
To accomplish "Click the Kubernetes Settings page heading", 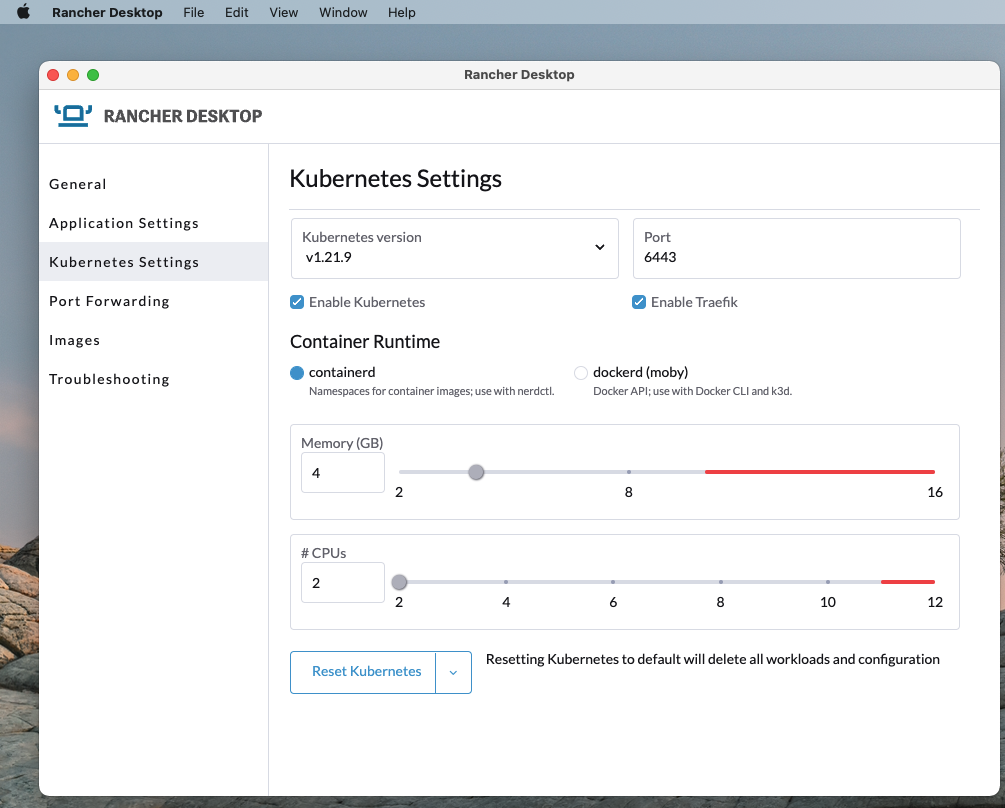I will point(395,179).
